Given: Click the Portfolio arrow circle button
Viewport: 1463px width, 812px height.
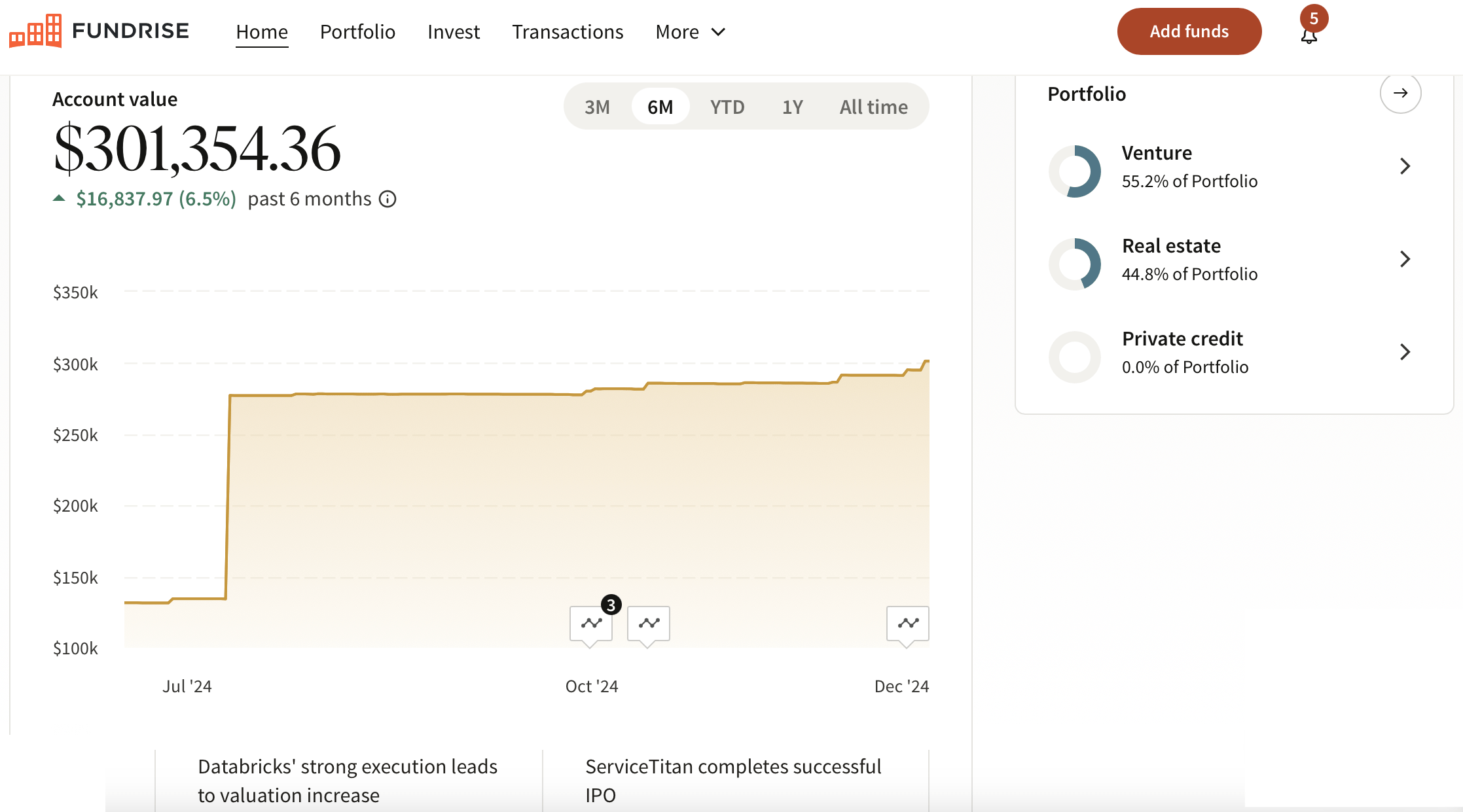Looking at the screenshot, I should (x=1400, y=93).
